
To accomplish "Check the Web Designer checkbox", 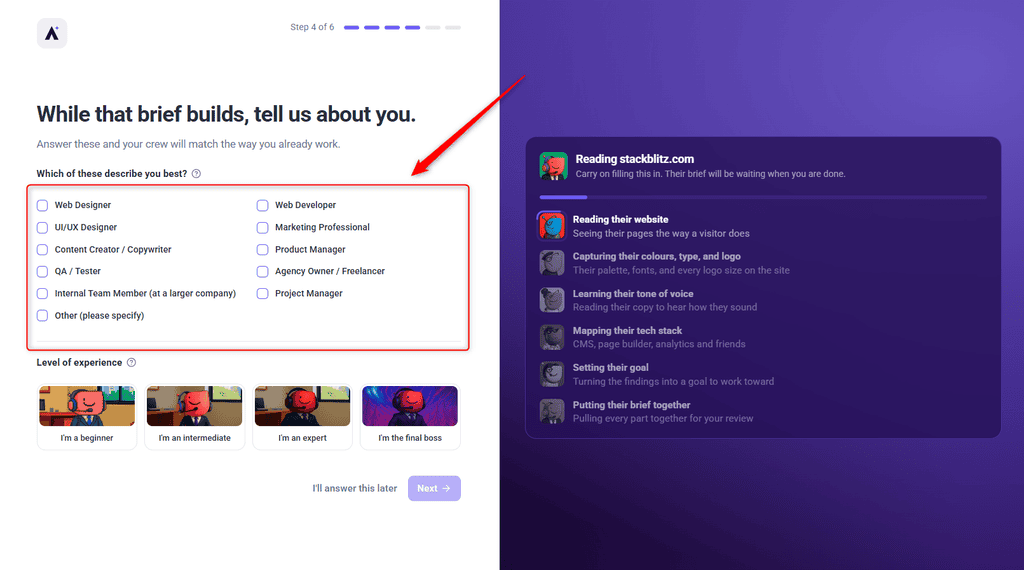I will coord(42,206).
